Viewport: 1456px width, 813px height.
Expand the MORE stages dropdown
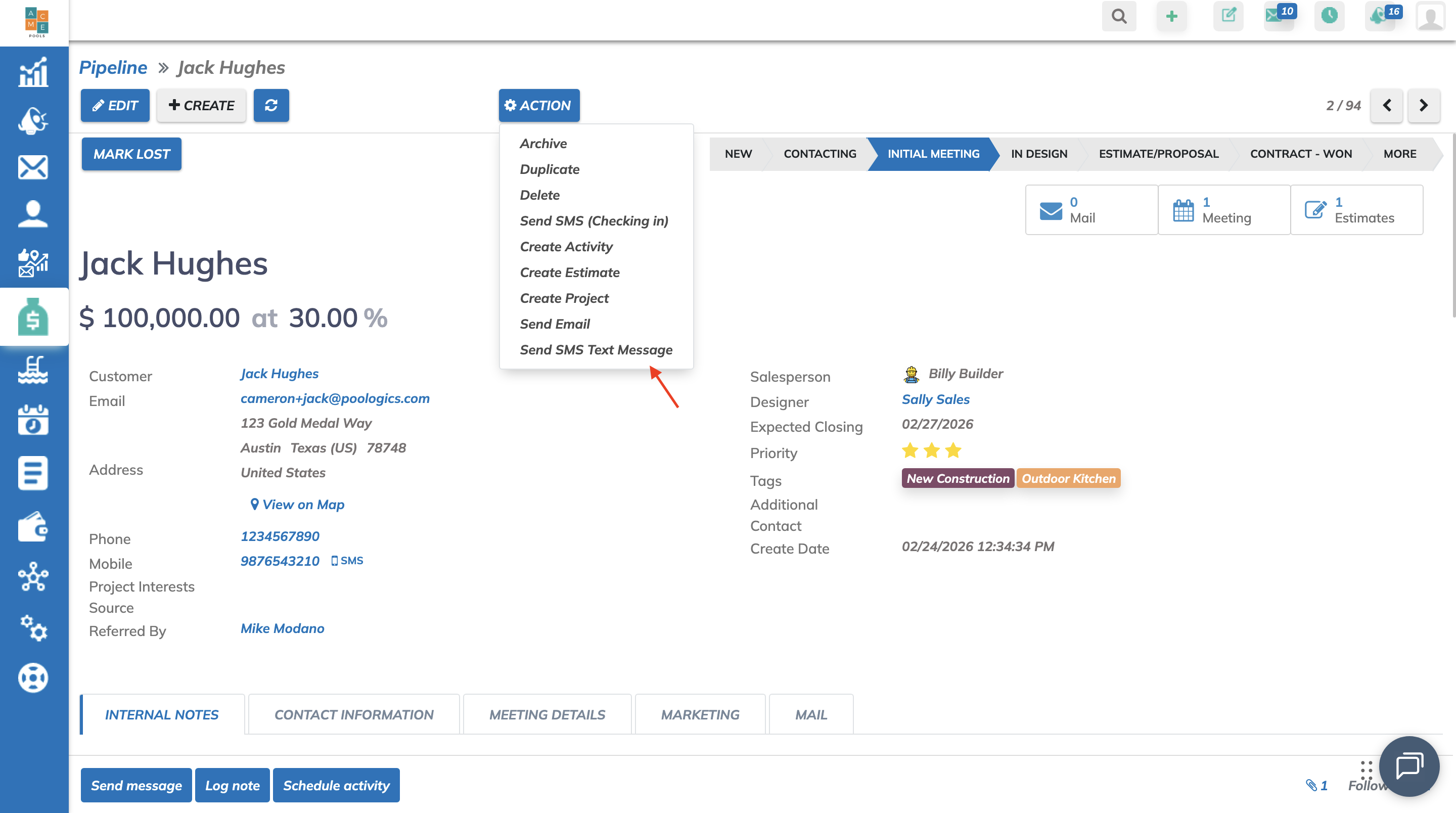click(1399, 154)
